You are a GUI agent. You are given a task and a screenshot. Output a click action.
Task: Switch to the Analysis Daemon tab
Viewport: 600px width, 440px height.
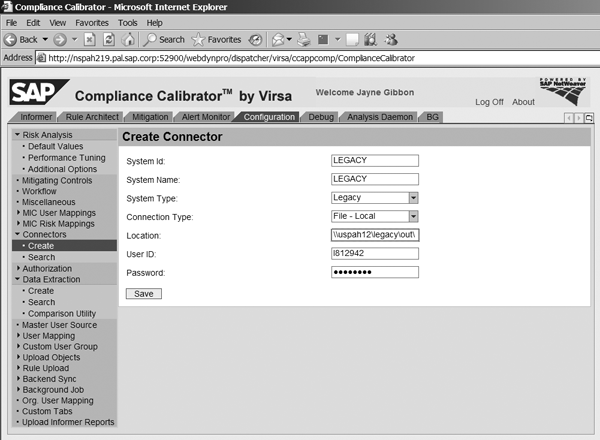click(x=380, y=117)
